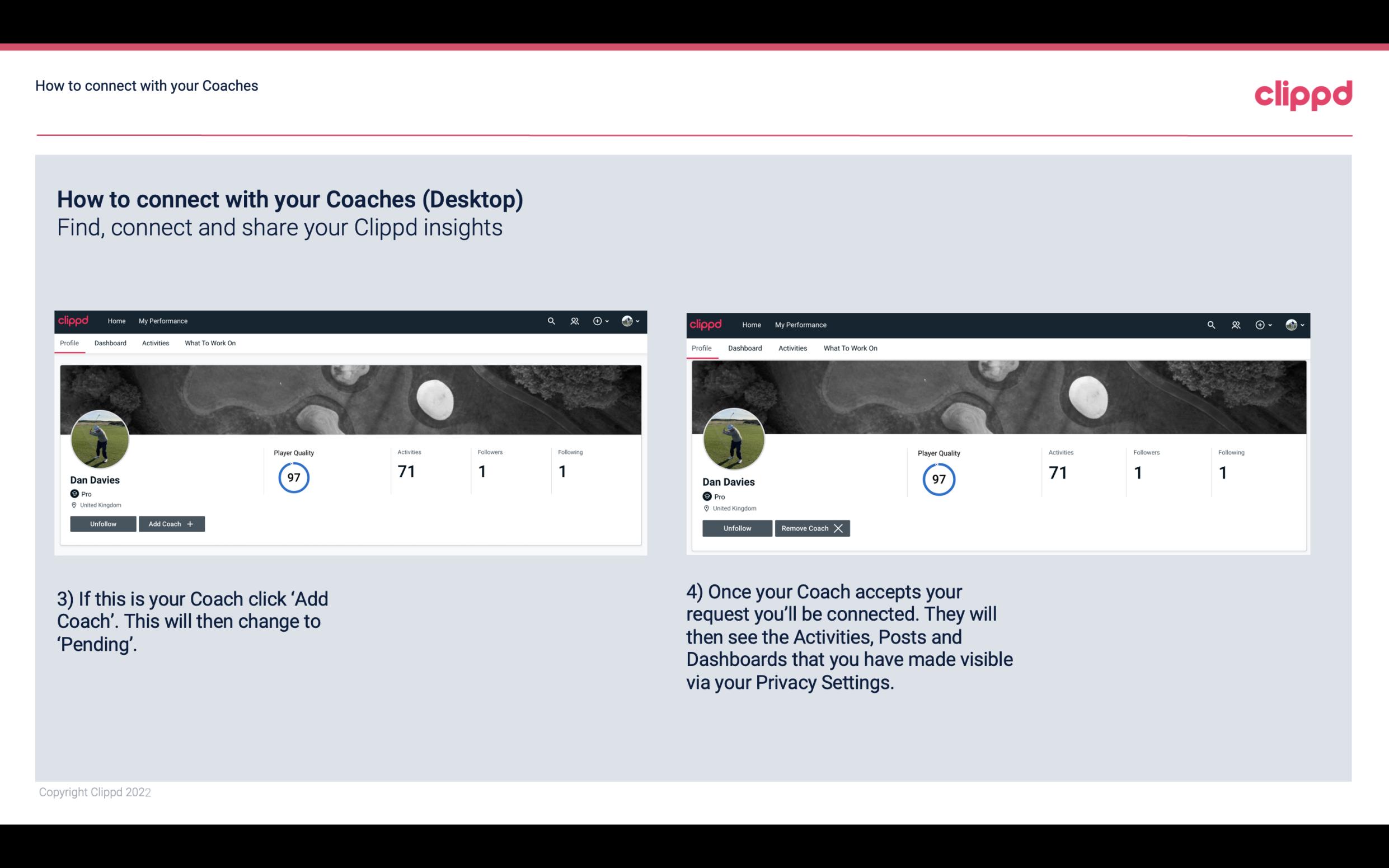The image size is (1389, 868).
Task: Click the 'Unfollow' button on left profile
Action: coord(103,523)
